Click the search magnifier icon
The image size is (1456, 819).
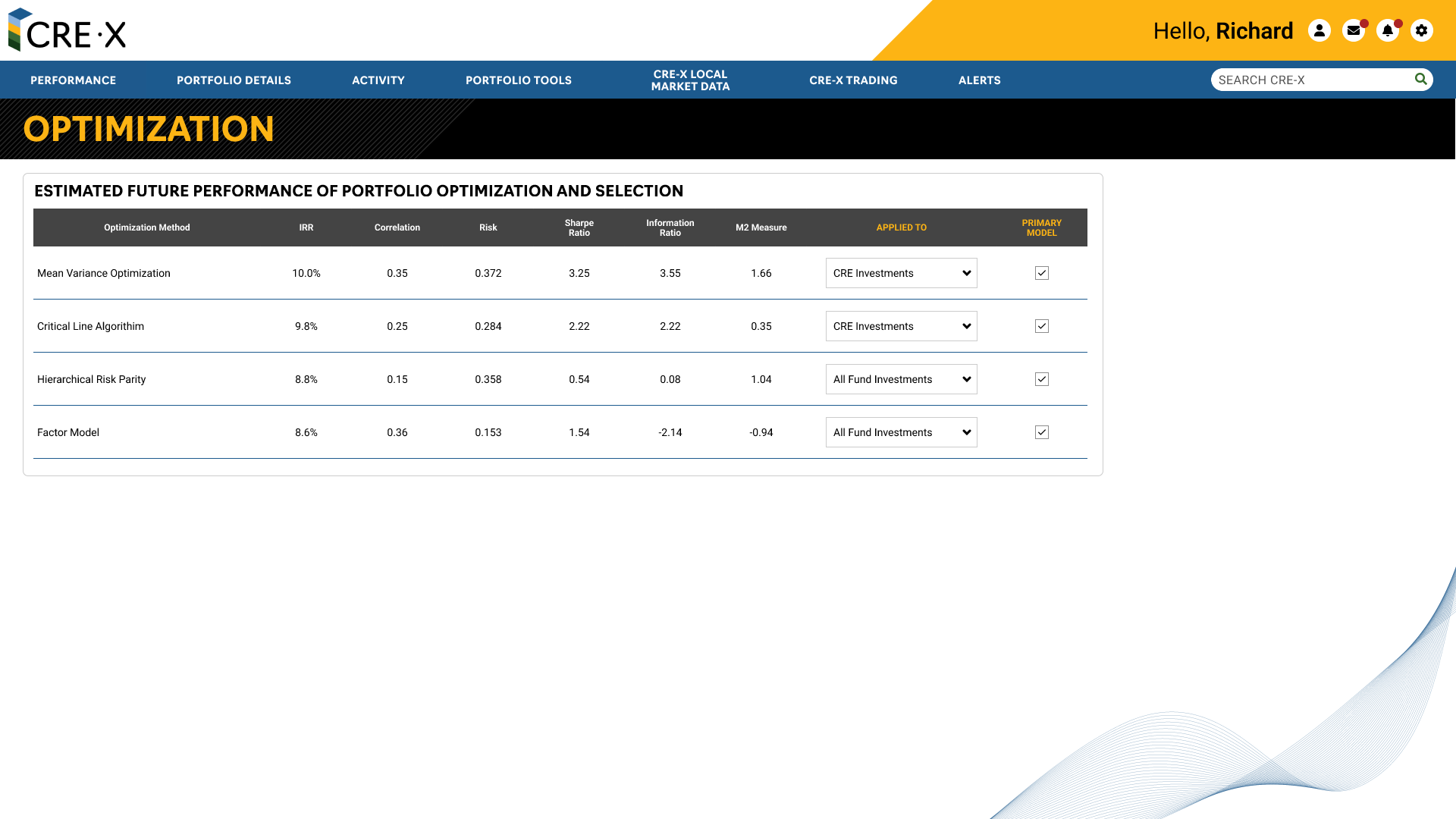point(1420,79)
